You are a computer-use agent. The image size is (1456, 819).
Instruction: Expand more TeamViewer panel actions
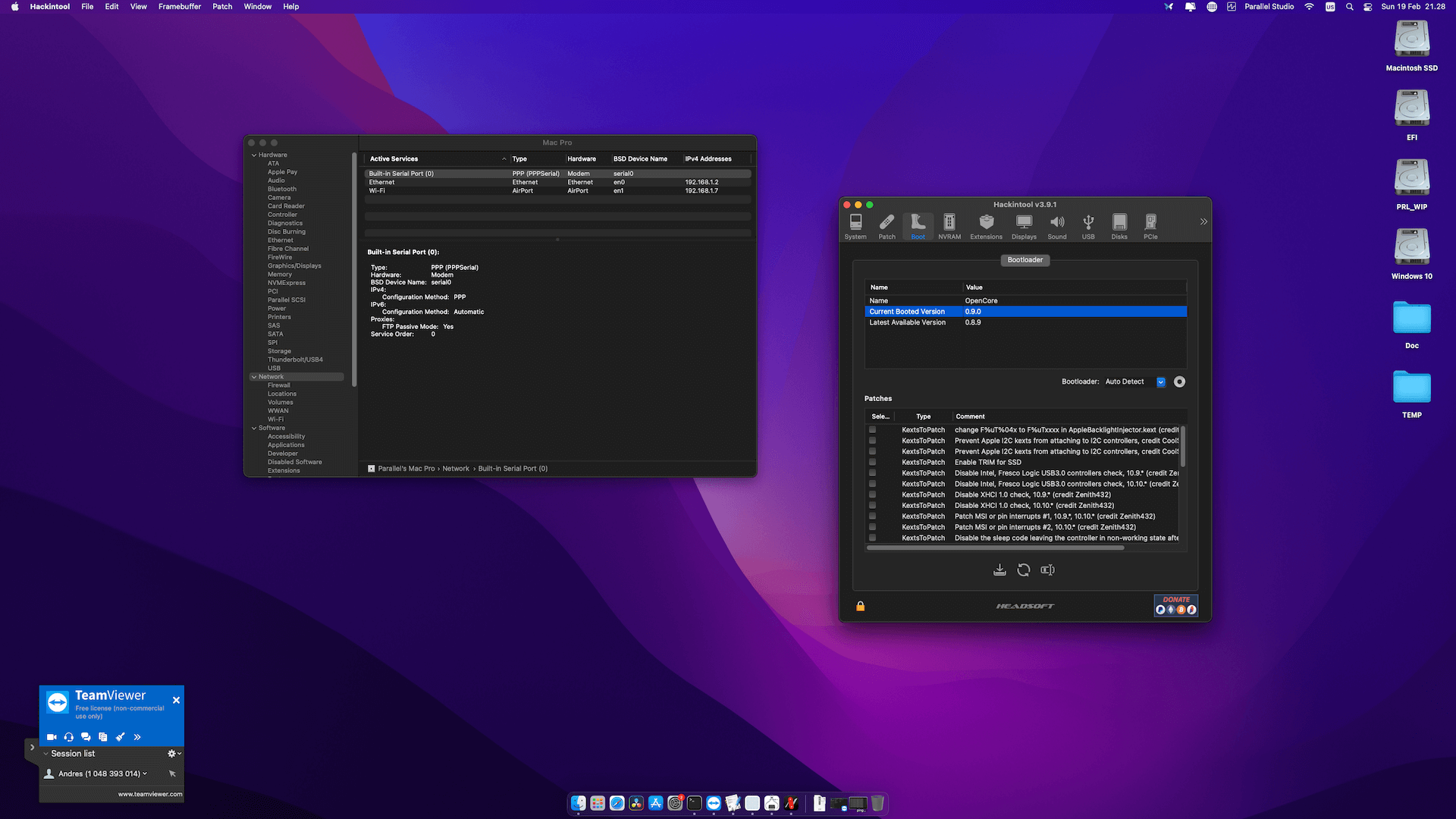137,737
